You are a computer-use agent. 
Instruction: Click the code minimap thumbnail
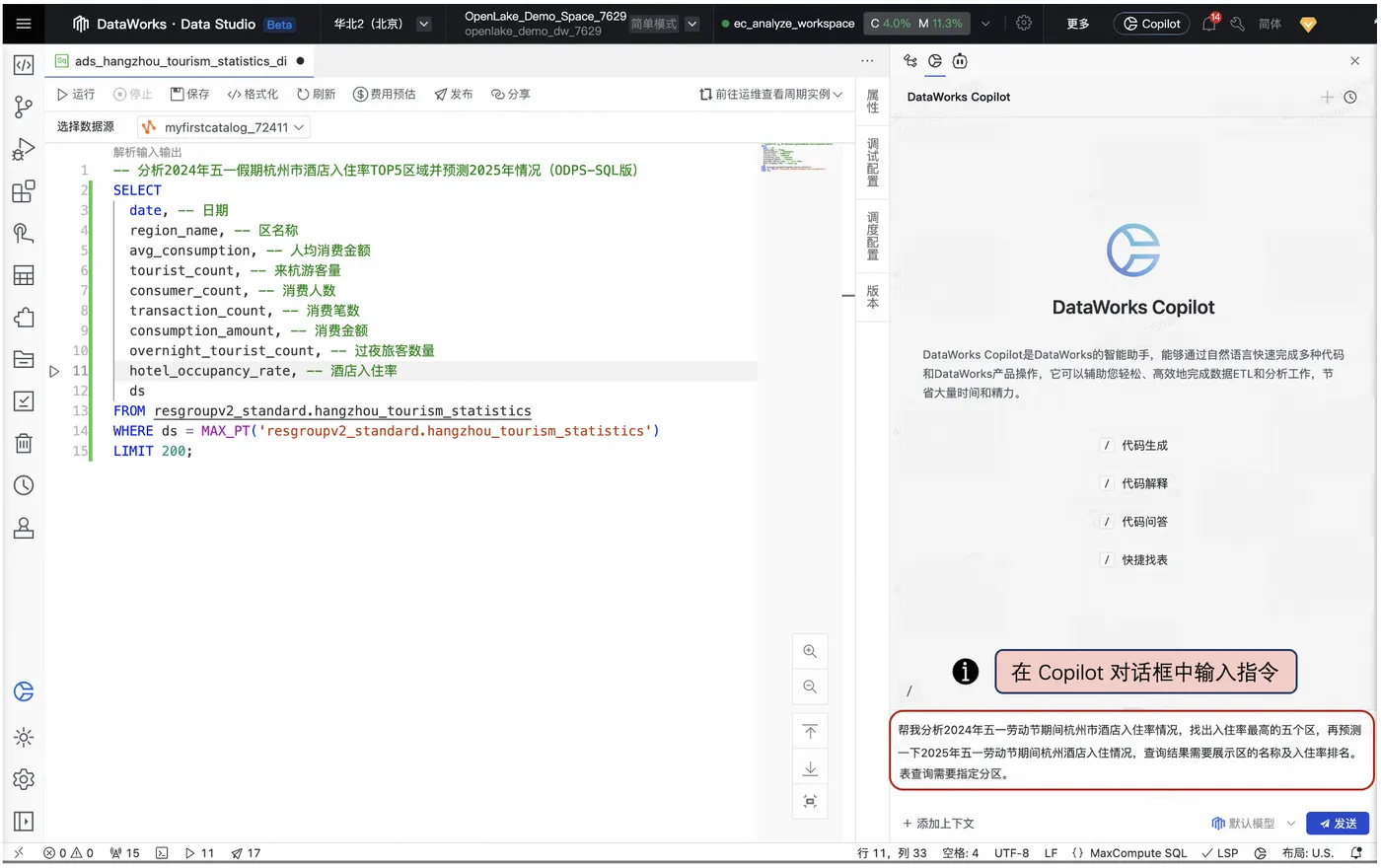[x=796, y=158]
